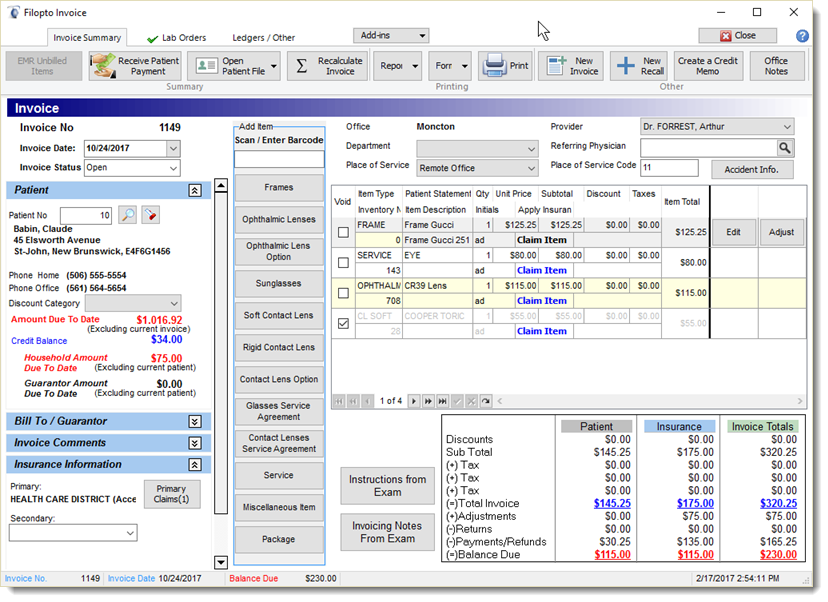Switch to Invoice Summary tab
The width and height of the screenshot is (828, 602).
(87, 37)
